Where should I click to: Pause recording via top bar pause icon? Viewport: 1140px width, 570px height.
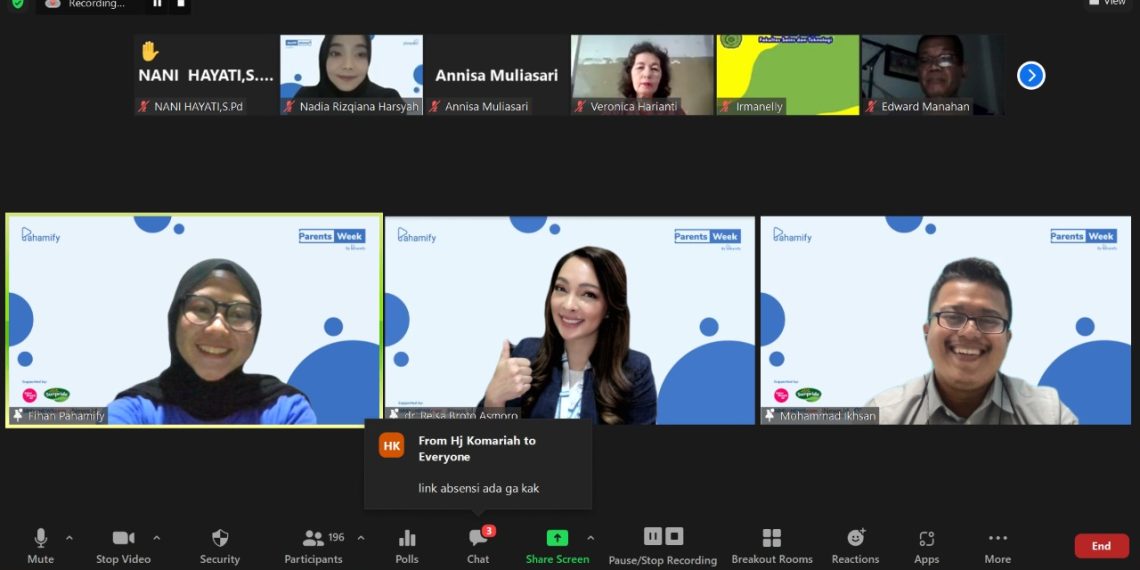coord(157,4)
